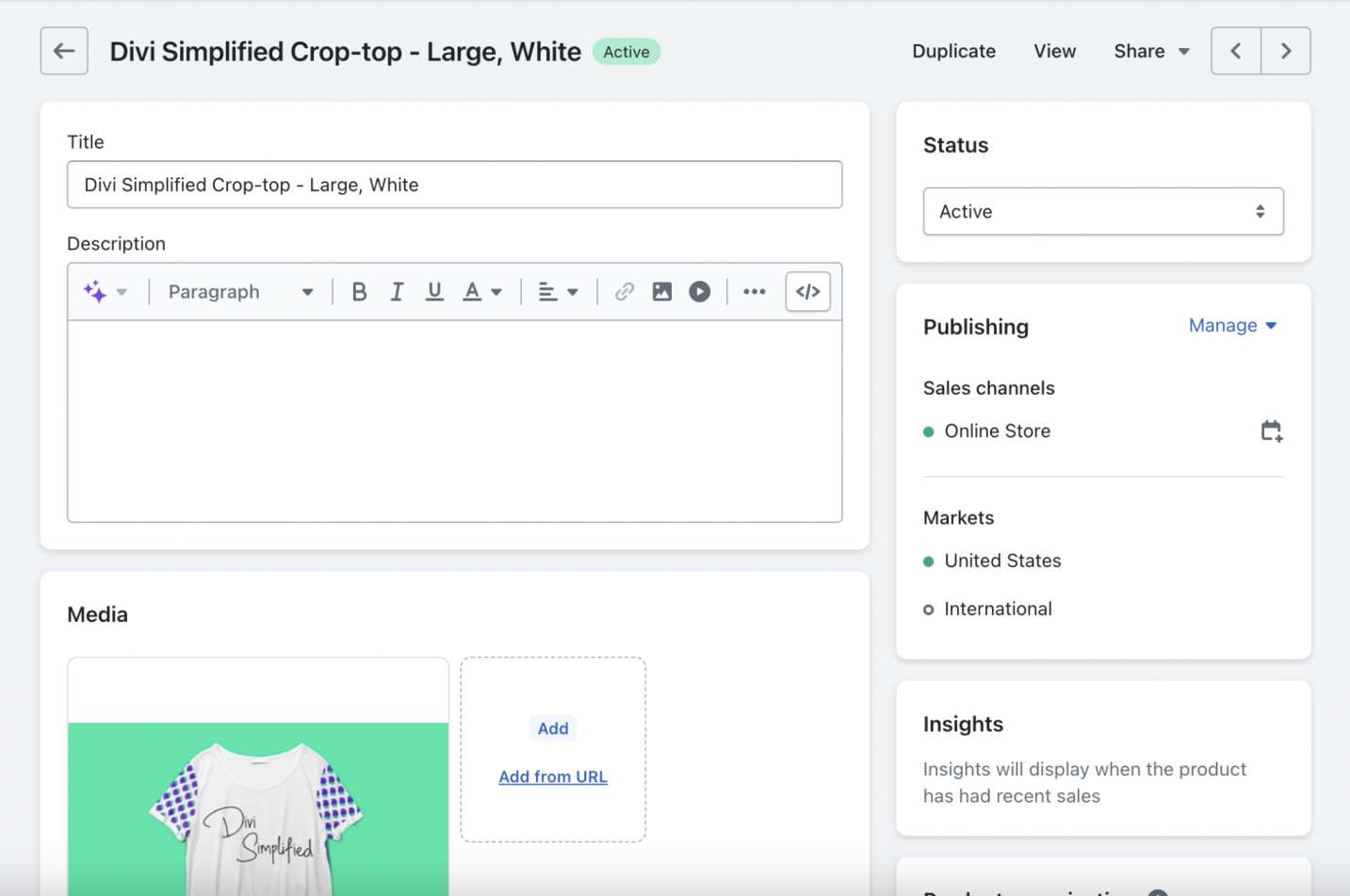Click the Add from URL link
1350x896 pixels.
pyautogui.click(x=553, y=777)
